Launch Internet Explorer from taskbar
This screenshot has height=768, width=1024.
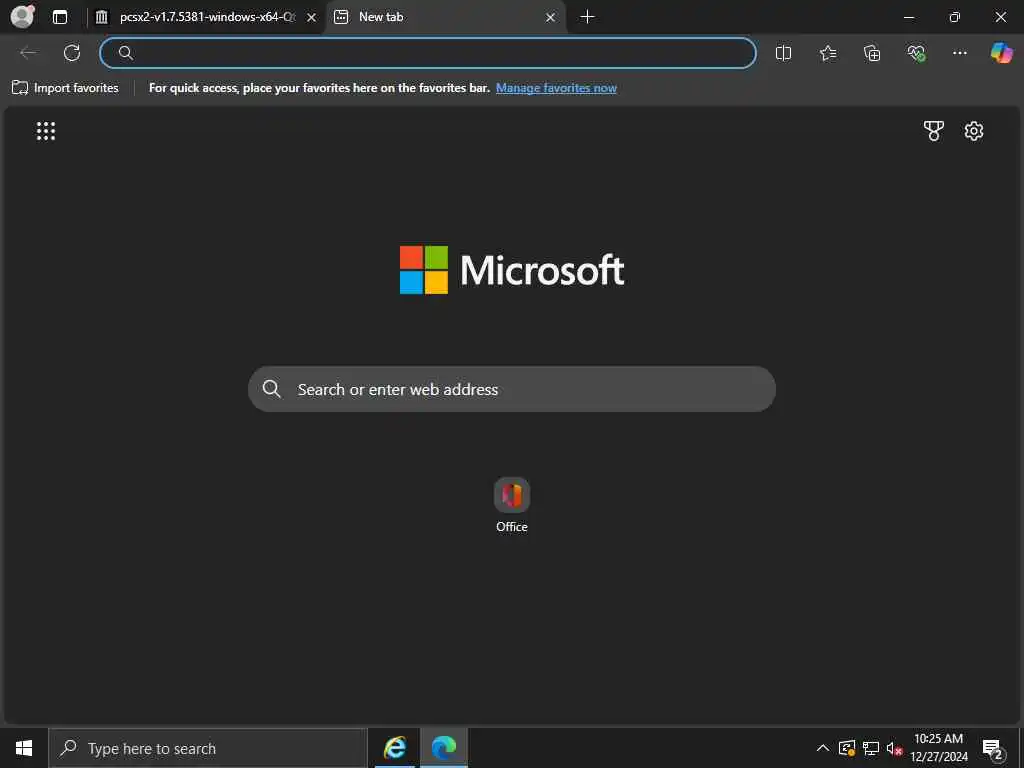394,748
